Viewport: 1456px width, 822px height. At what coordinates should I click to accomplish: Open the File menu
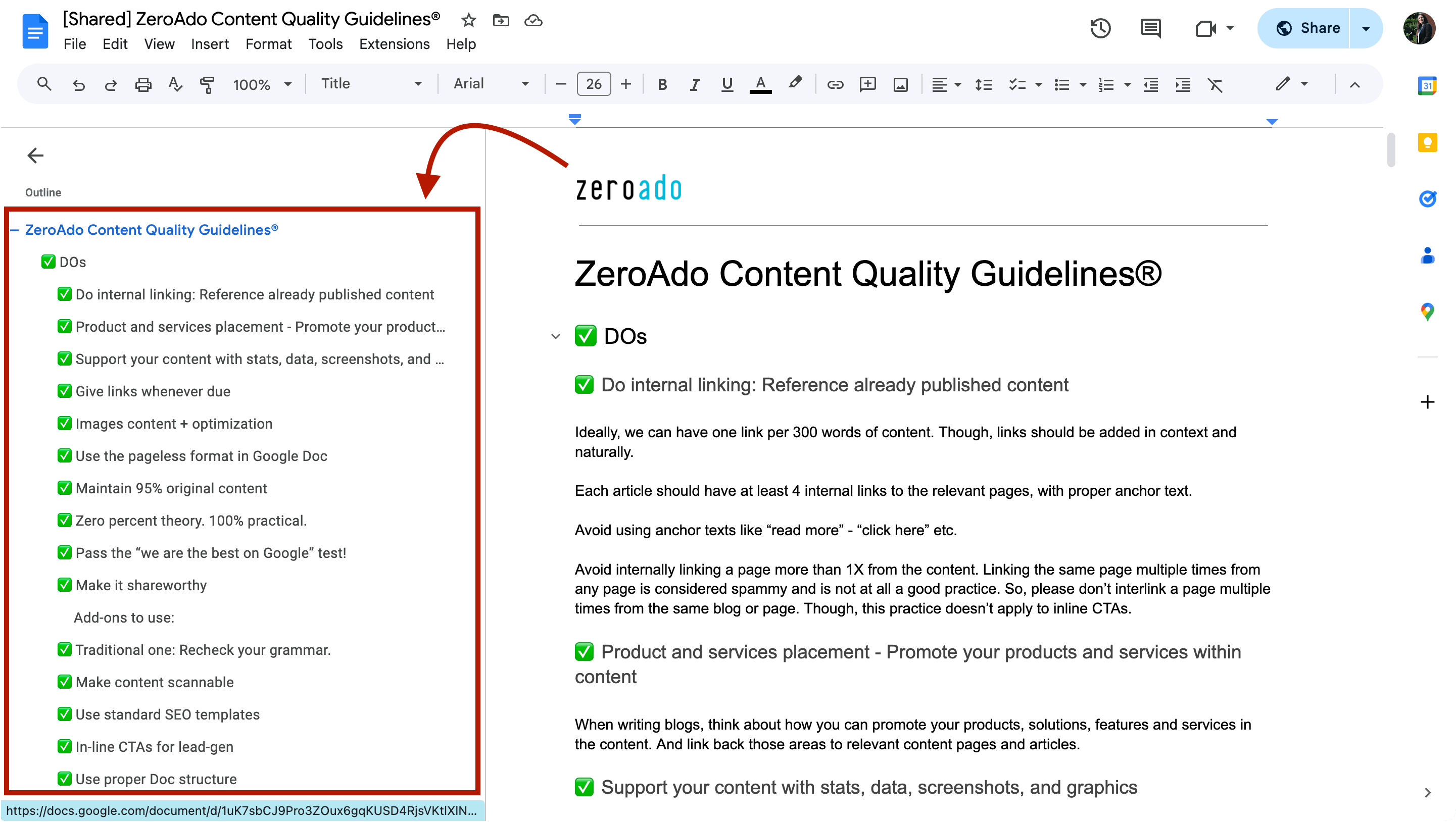tap(75, 44)
